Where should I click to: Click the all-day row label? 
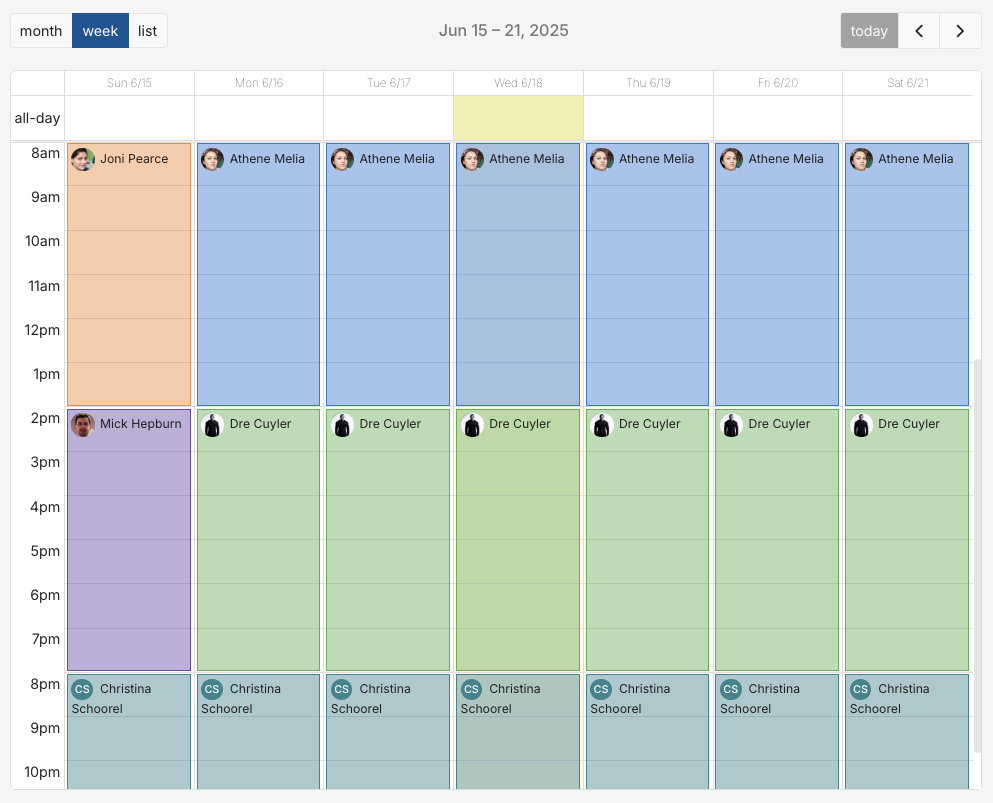[37, 117]
